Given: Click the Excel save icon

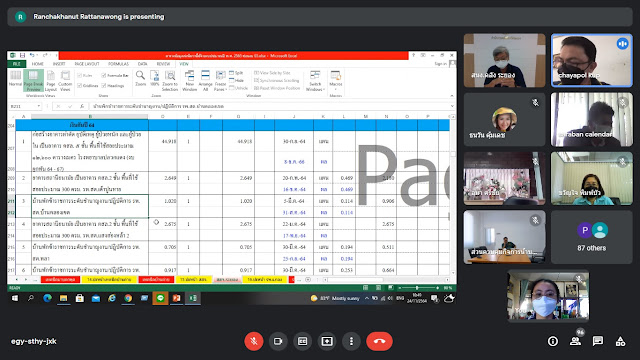Looking at the screenshot, I should 22,55.
